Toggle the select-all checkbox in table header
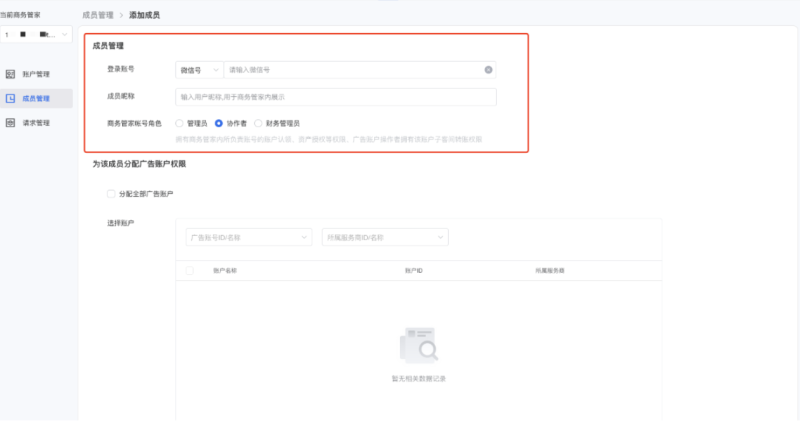This screenshot has height=425, width=800. coord(190,270)
